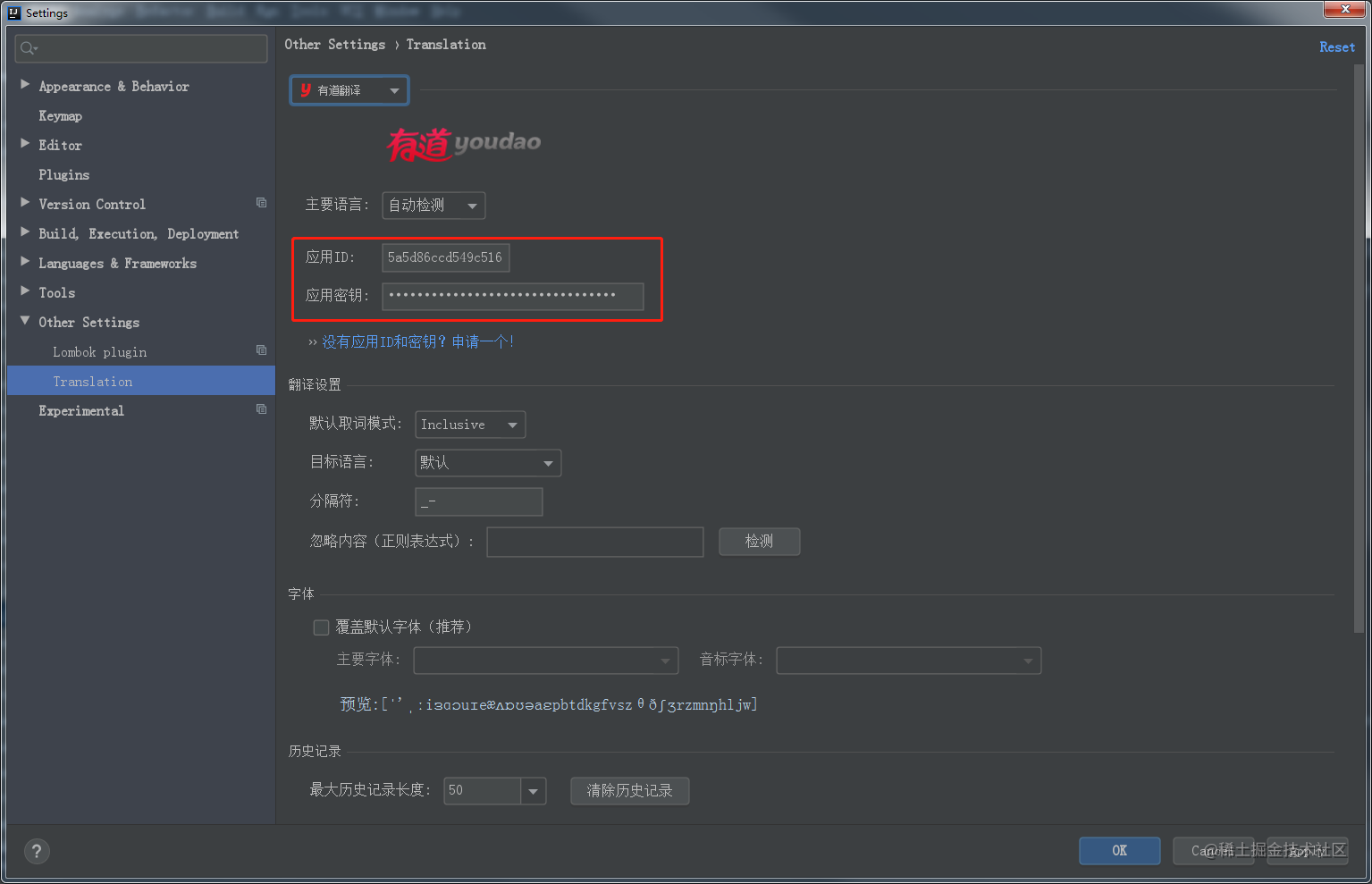
Task: Click Other Settings in the breadcrumb
Action: pos(335,45)
